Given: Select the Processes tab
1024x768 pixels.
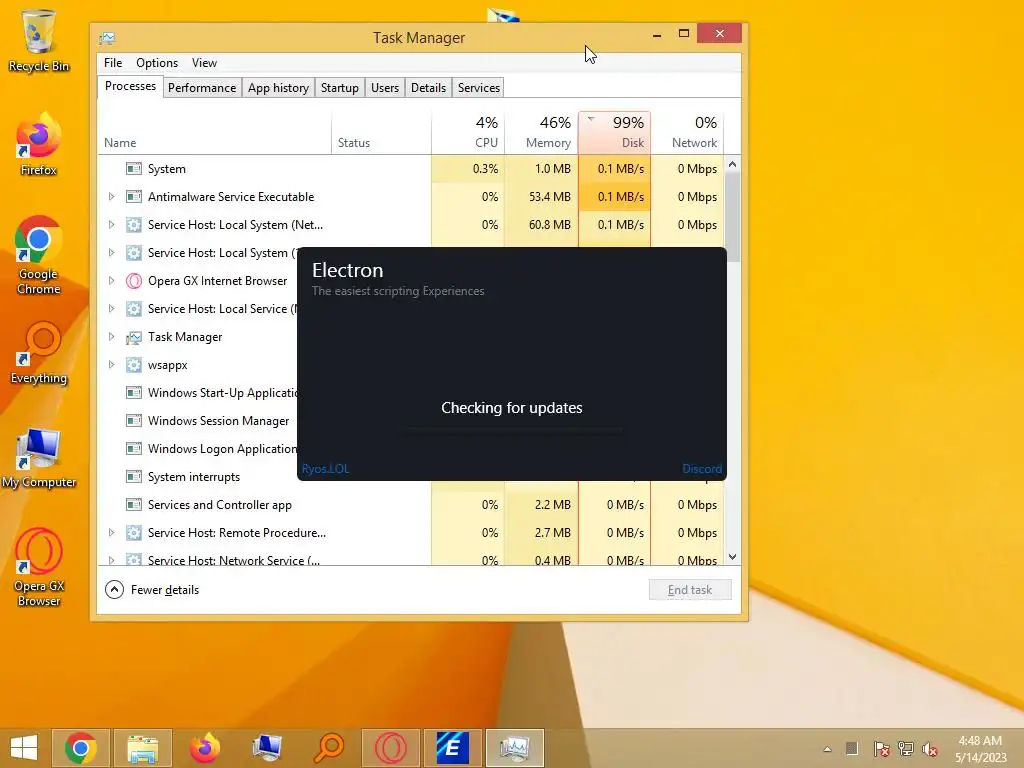Looking at the screenshot, I should pyautogui.click(x=130, y=86).
